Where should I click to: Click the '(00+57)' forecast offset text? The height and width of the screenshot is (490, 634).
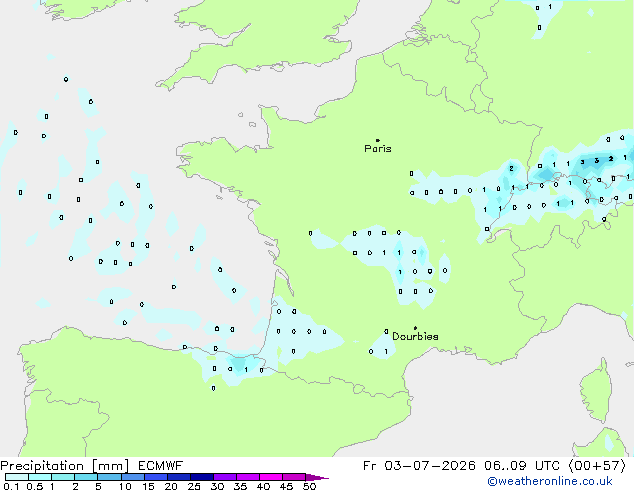pyautogui.click(x=597, y=466)
